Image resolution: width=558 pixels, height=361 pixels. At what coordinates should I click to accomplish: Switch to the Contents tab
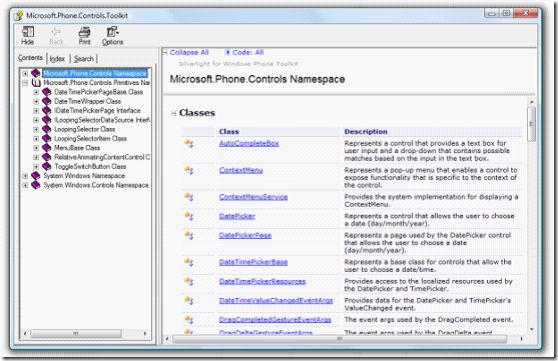coord(30,58)
